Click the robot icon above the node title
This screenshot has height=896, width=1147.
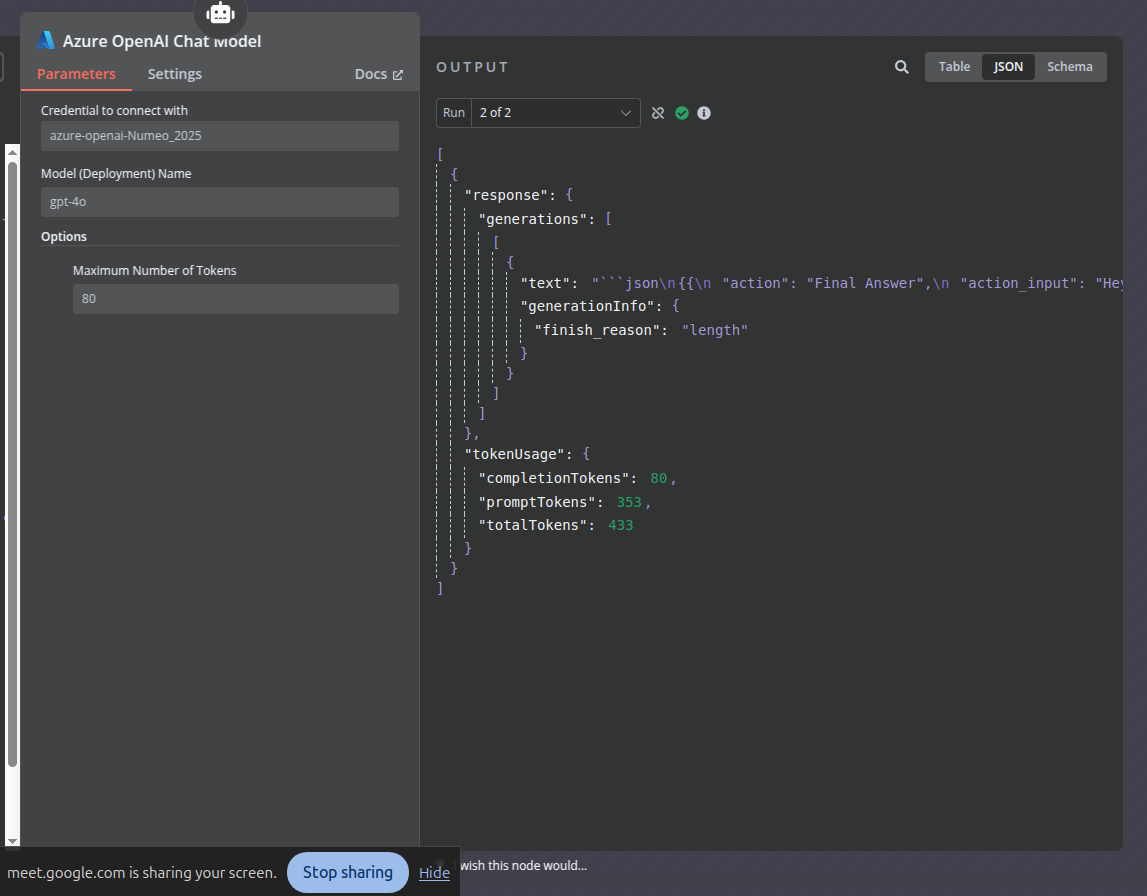pyautogui.click(x=220, y=13)
